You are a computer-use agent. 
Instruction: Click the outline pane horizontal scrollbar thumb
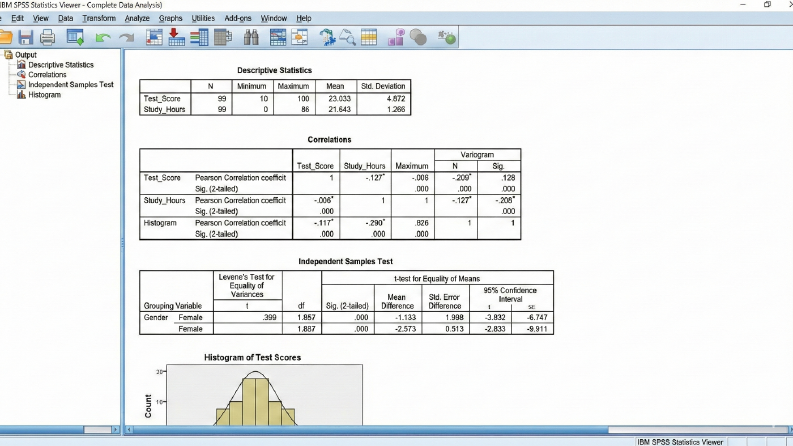coord(97,429)
